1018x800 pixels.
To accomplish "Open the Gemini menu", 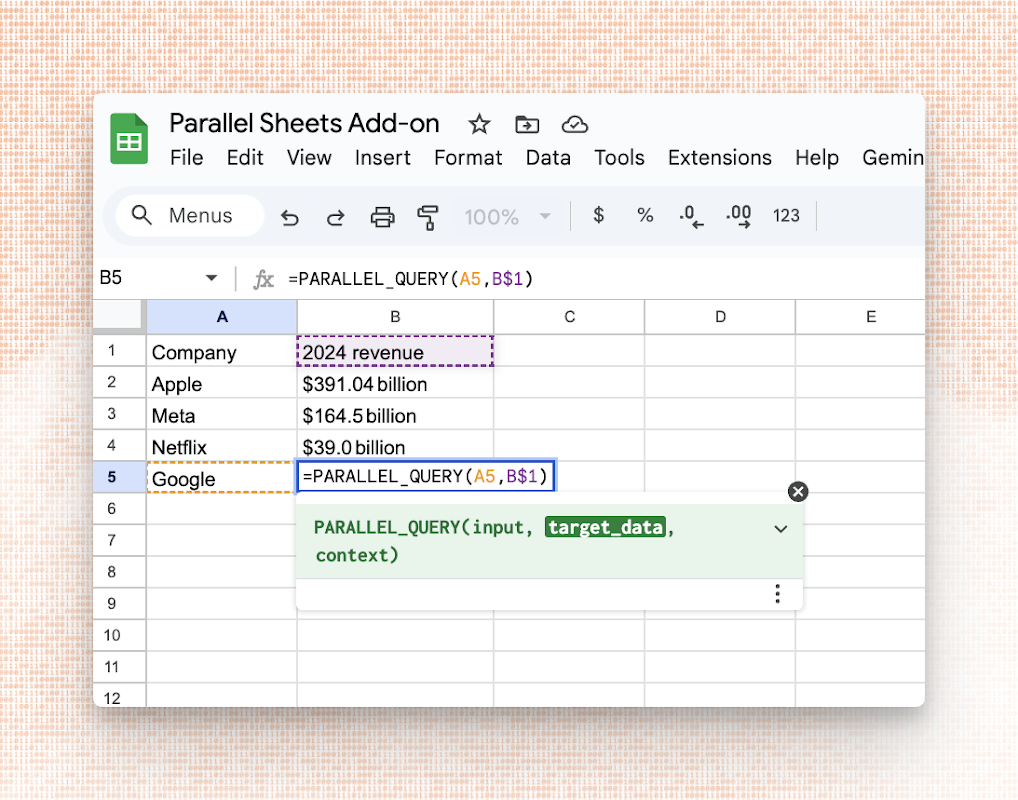I will 893,158.
